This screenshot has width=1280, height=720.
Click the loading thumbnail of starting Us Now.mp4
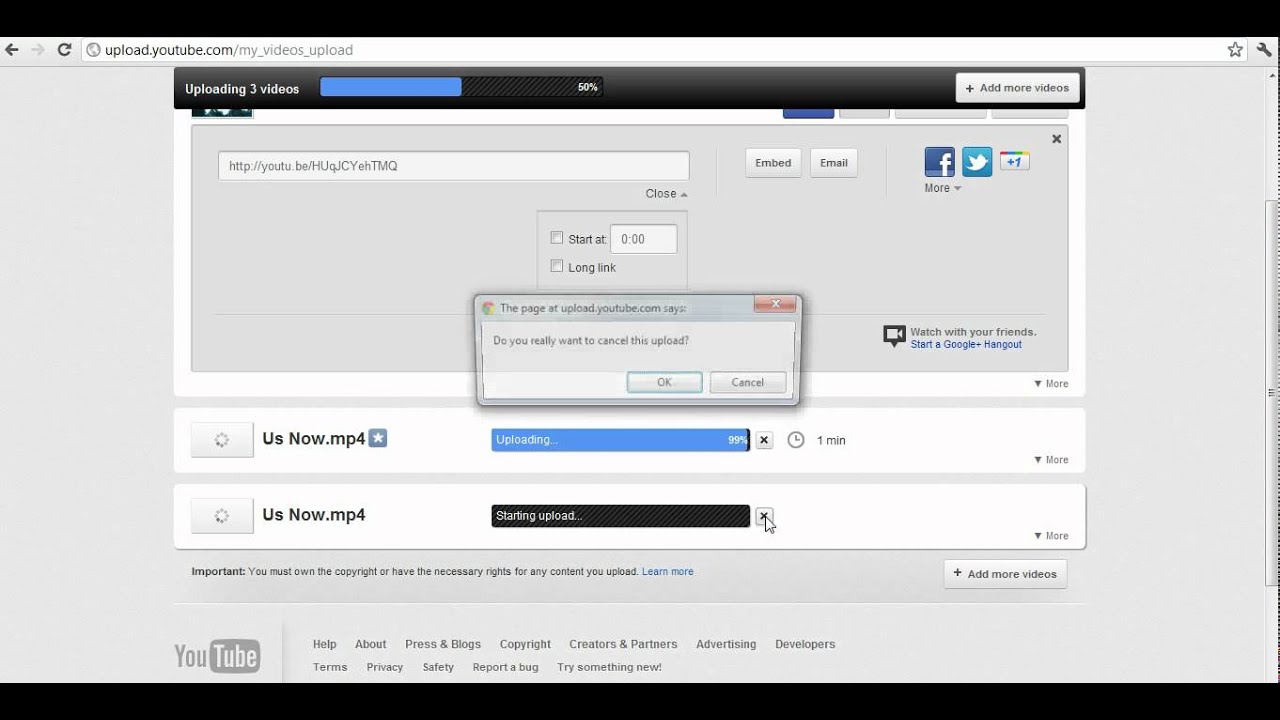tap(222, 516)
